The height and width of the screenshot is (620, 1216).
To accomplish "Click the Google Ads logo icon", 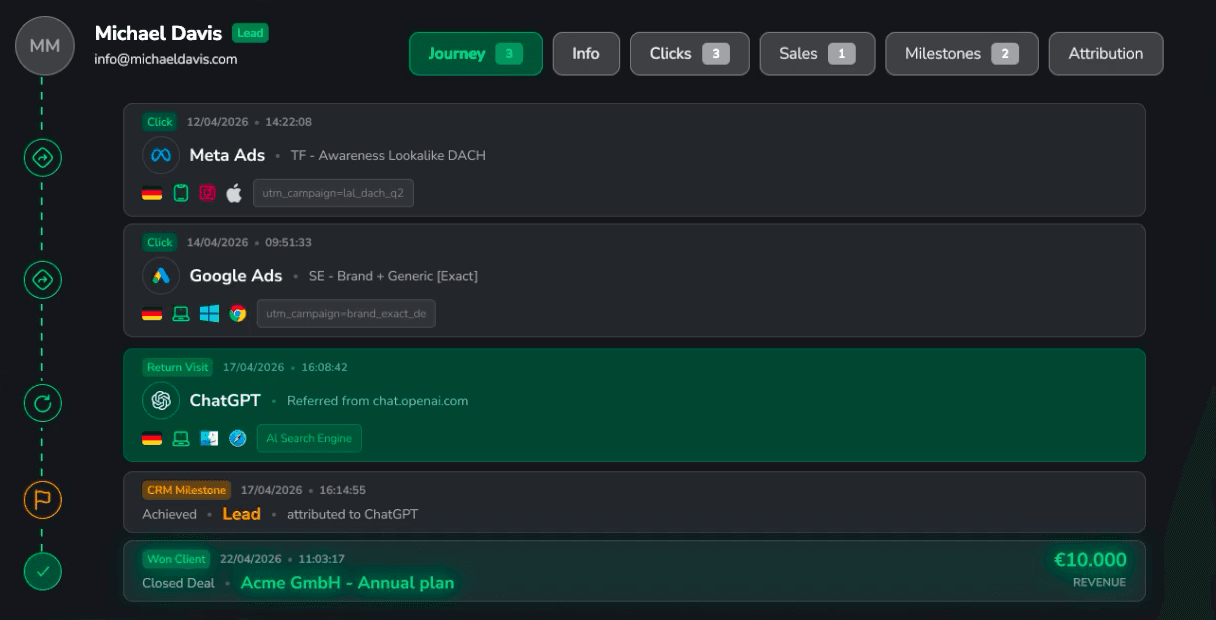I will click(161, 276).
